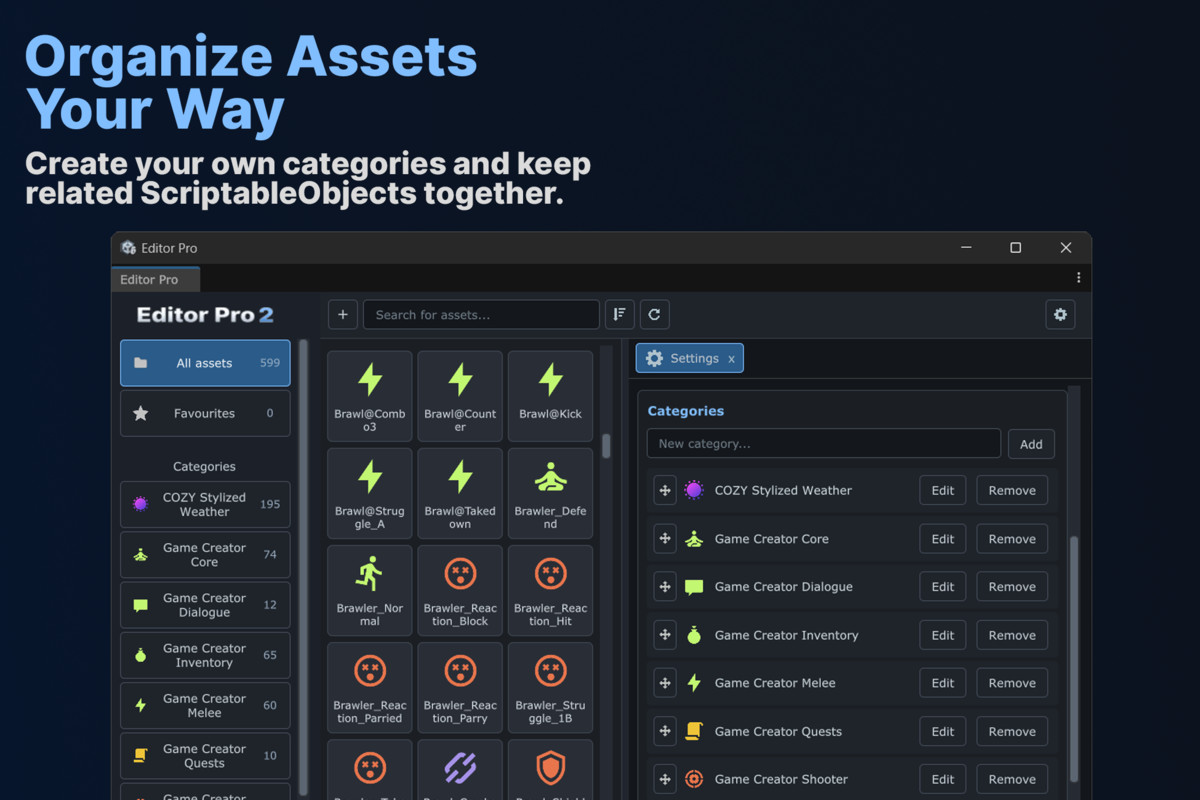Screen dimensions: 1200x800
Task: Remove the Game Creator Inventory category
Action: pos(1012,634)
